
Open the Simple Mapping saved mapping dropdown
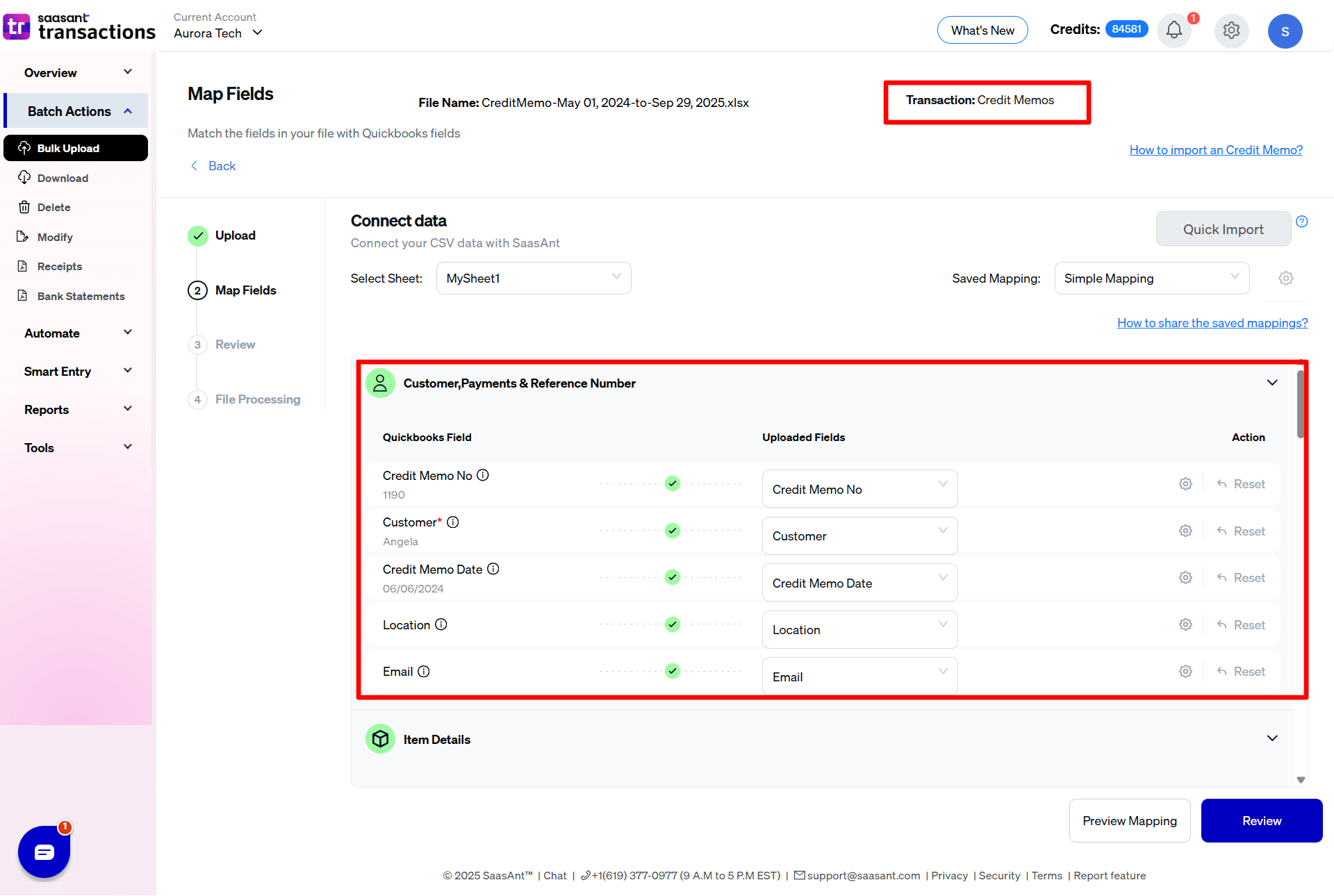point(1151,279)
